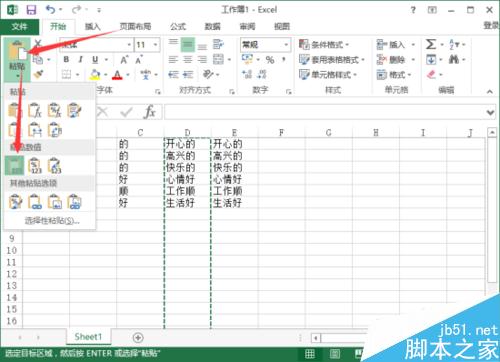Click the AutoSum sigma icon

(431, 44)
